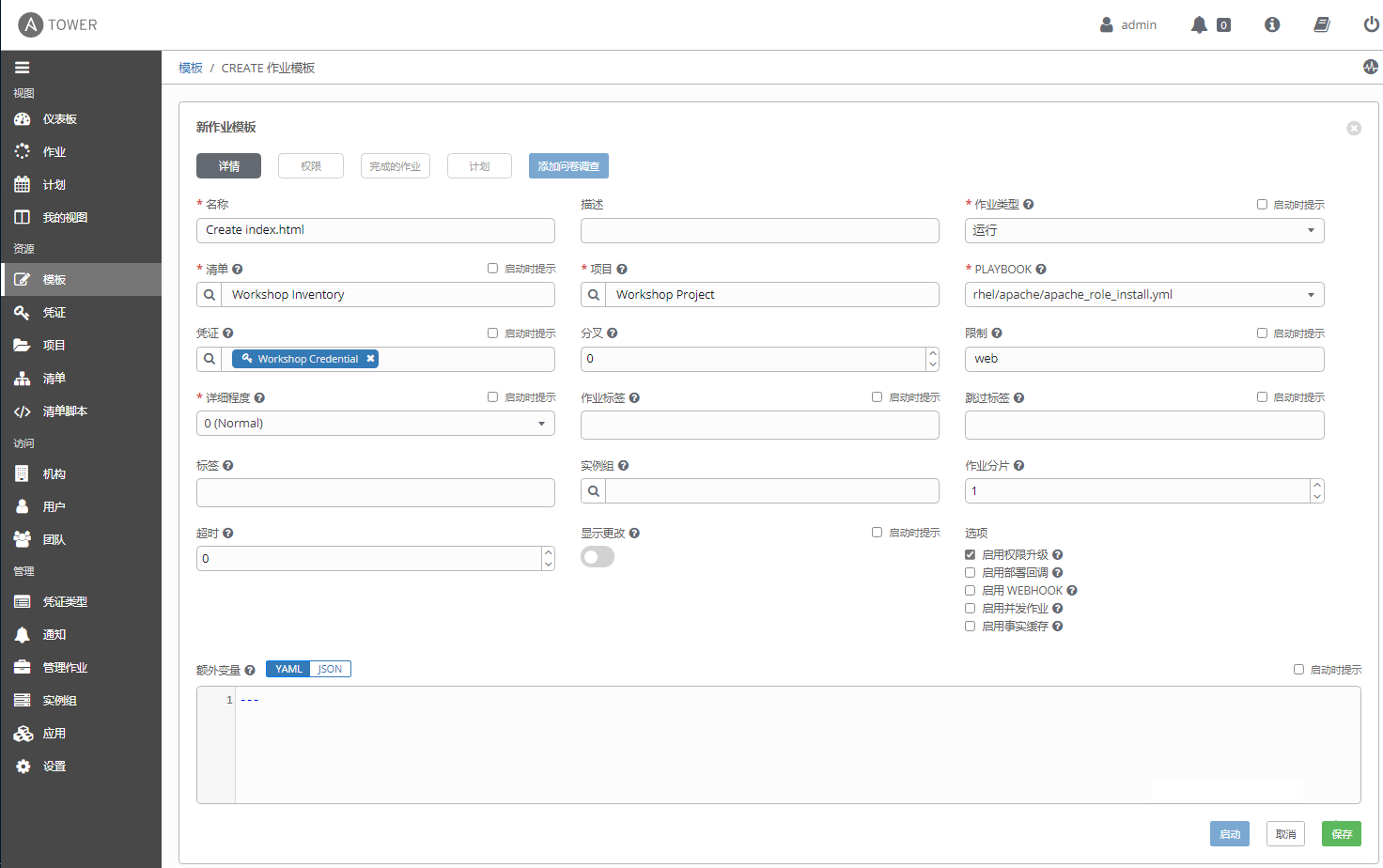Switch extra variables to JSON

tap(330, 669)
